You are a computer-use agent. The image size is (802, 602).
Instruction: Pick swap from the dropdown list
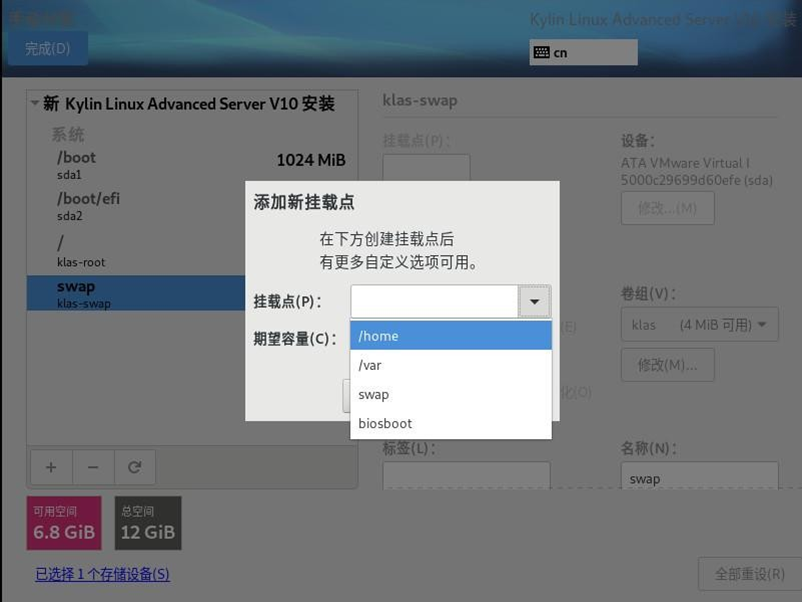coord(451,394)
